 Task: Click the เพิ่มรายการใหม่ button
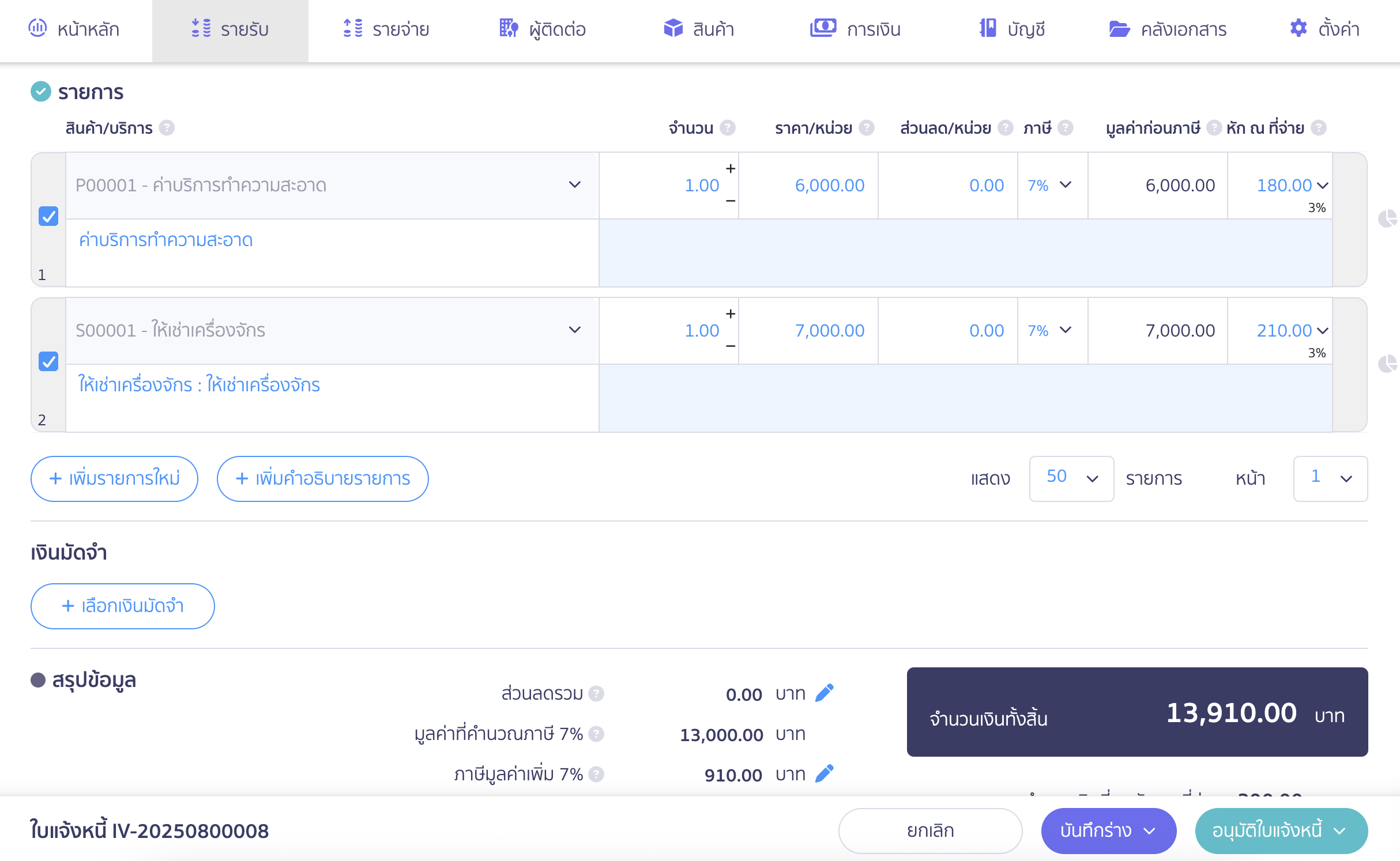[x=114, y=479]
